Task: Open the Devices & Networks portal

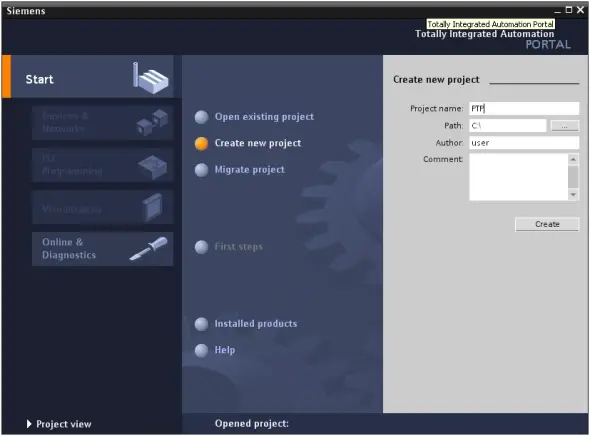Action: click(102, 123)
